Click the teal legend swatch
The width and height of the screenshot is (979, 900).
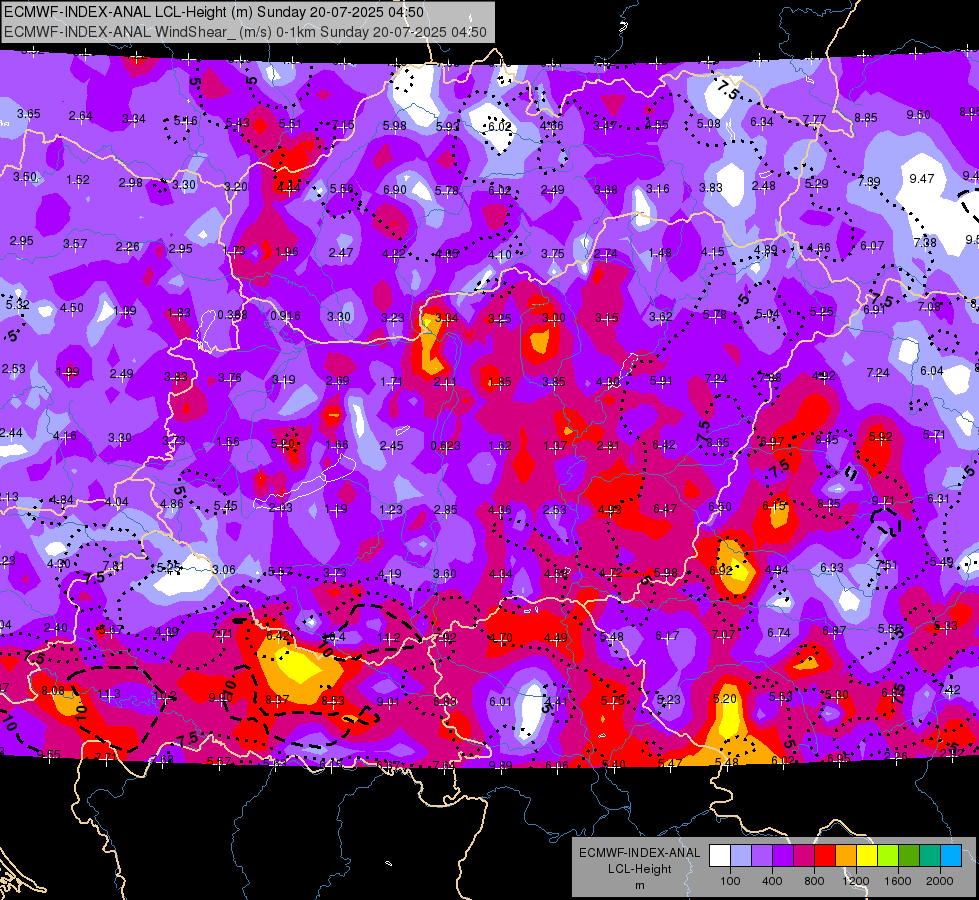930,855
